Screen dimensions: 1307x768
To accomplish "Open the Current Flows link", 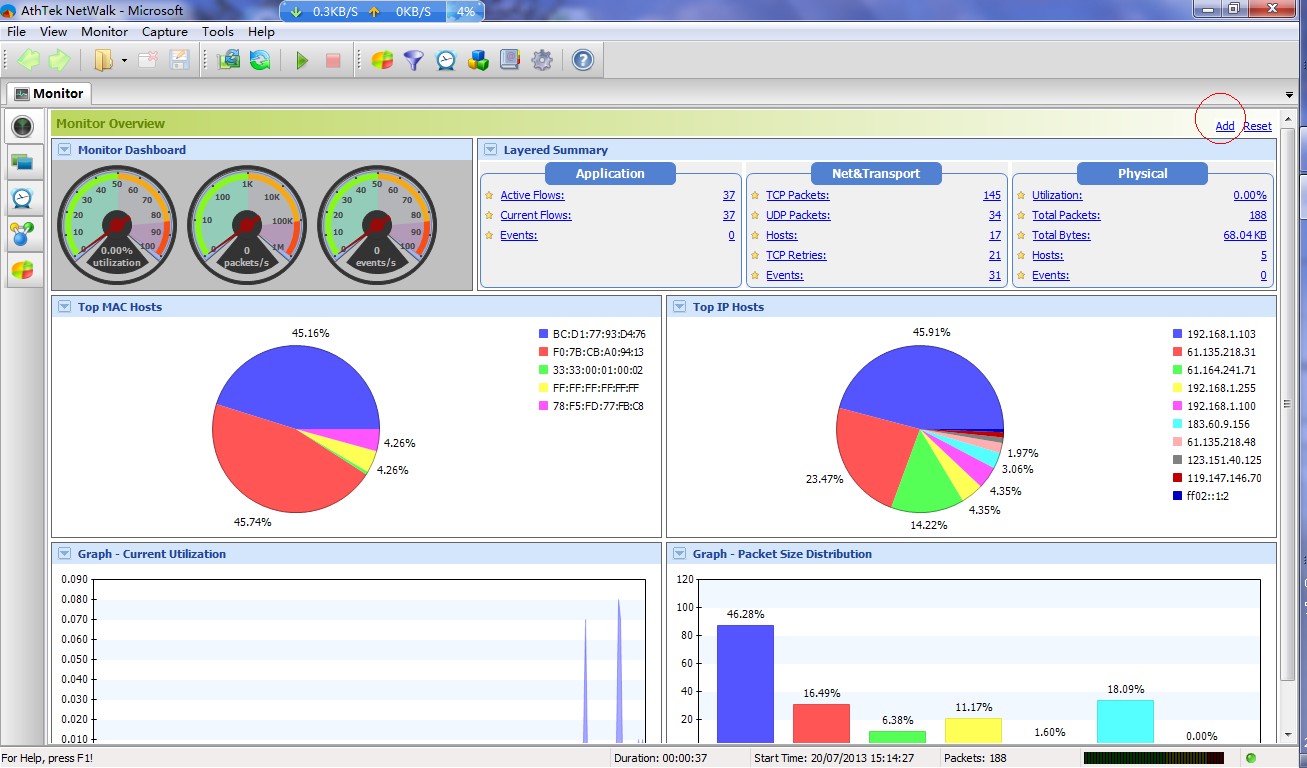I will tap(536, 216).
